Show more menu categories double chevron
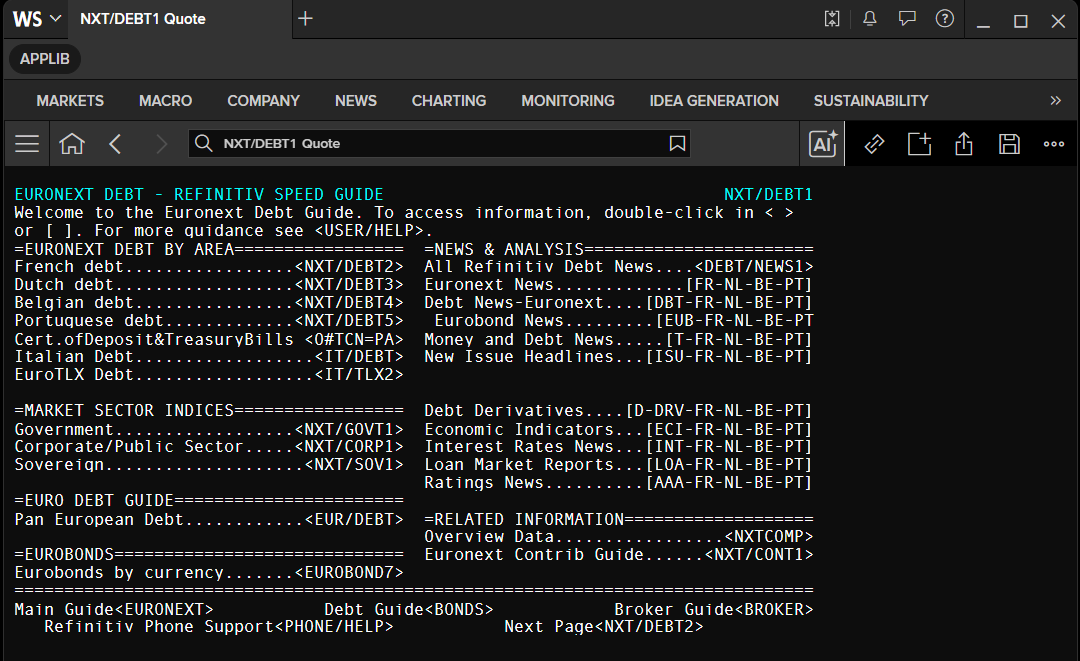1080x661 pixels. 1055,101
